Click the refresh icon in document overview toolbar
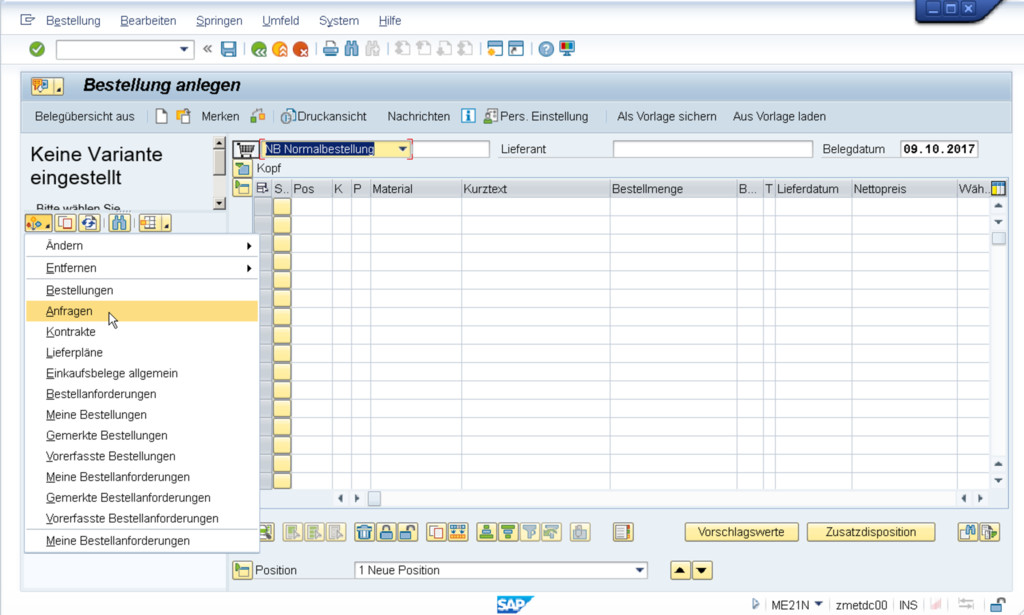Viewport: 1024px width, 615px height. tap(89, 223)
